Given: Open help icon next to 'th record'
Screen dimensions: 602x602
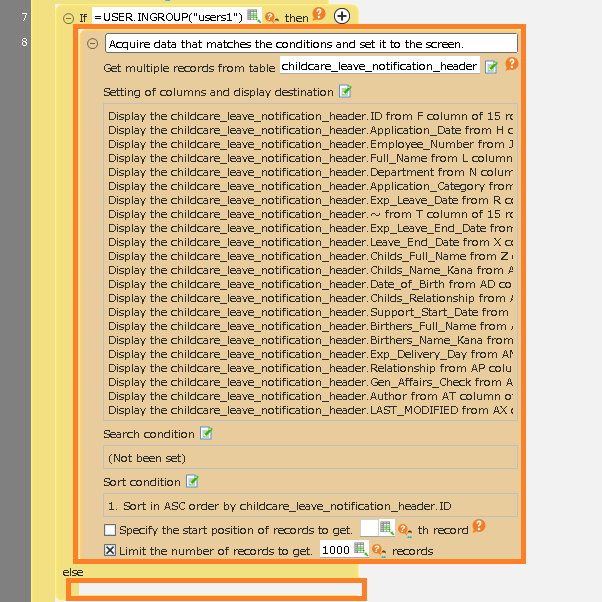Looking at the screenshot, I should point(479,526).
